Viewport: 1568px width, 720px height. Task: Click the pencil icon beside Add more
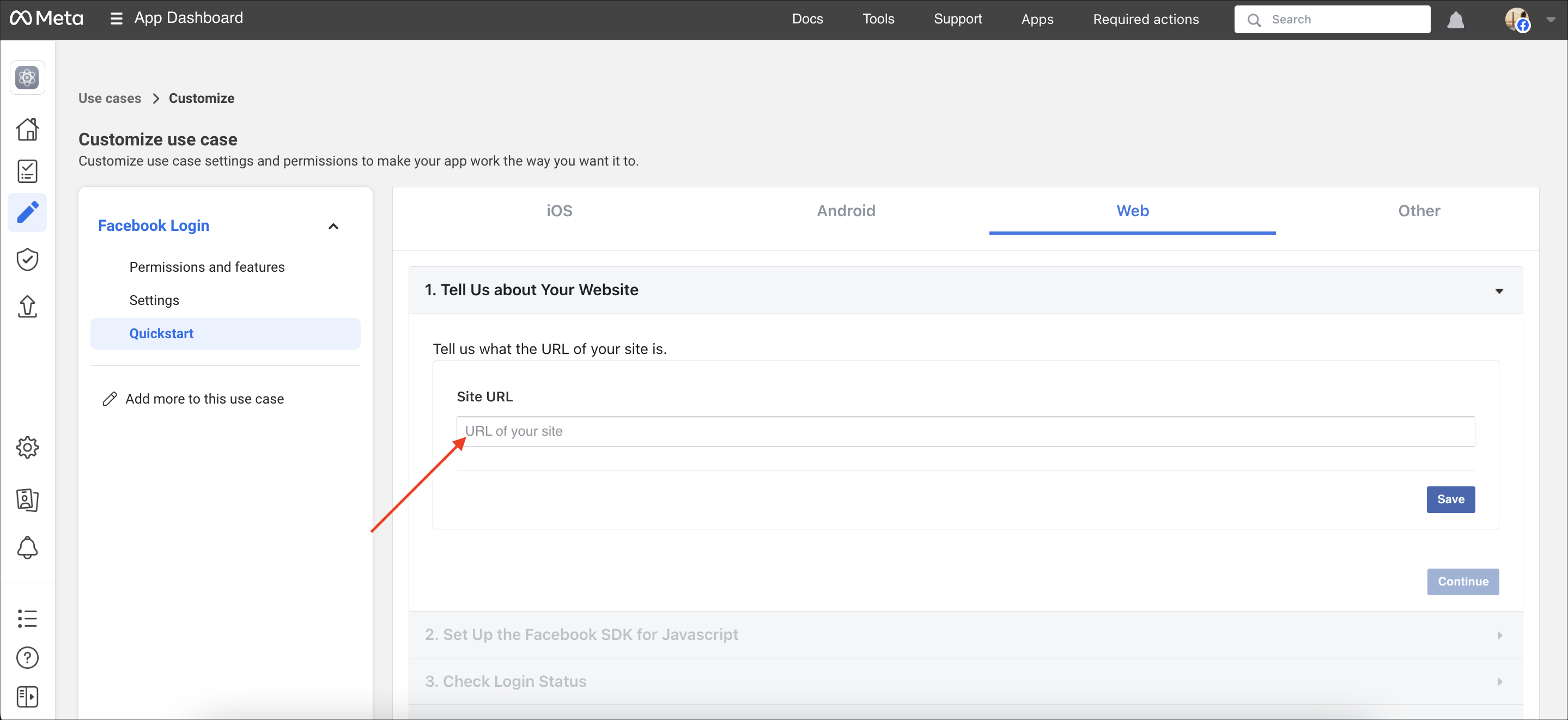click(110, 399)
